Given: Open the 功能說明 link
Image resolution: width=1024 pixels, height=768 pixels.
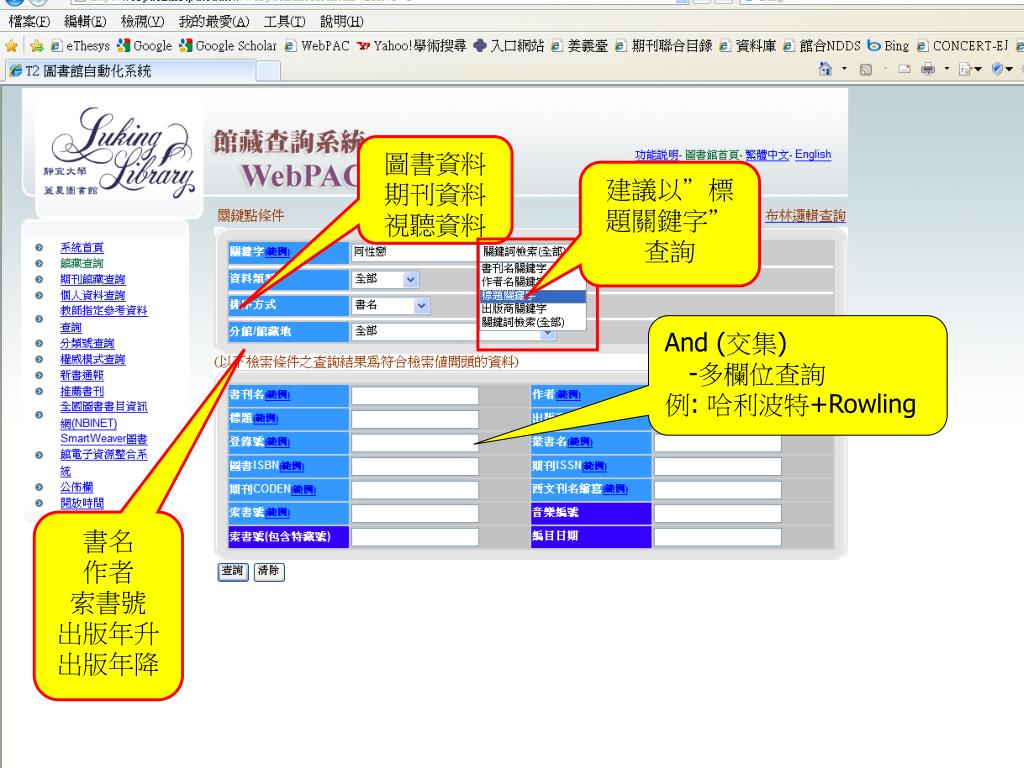Looking at the screenshot, I should 656,155.
